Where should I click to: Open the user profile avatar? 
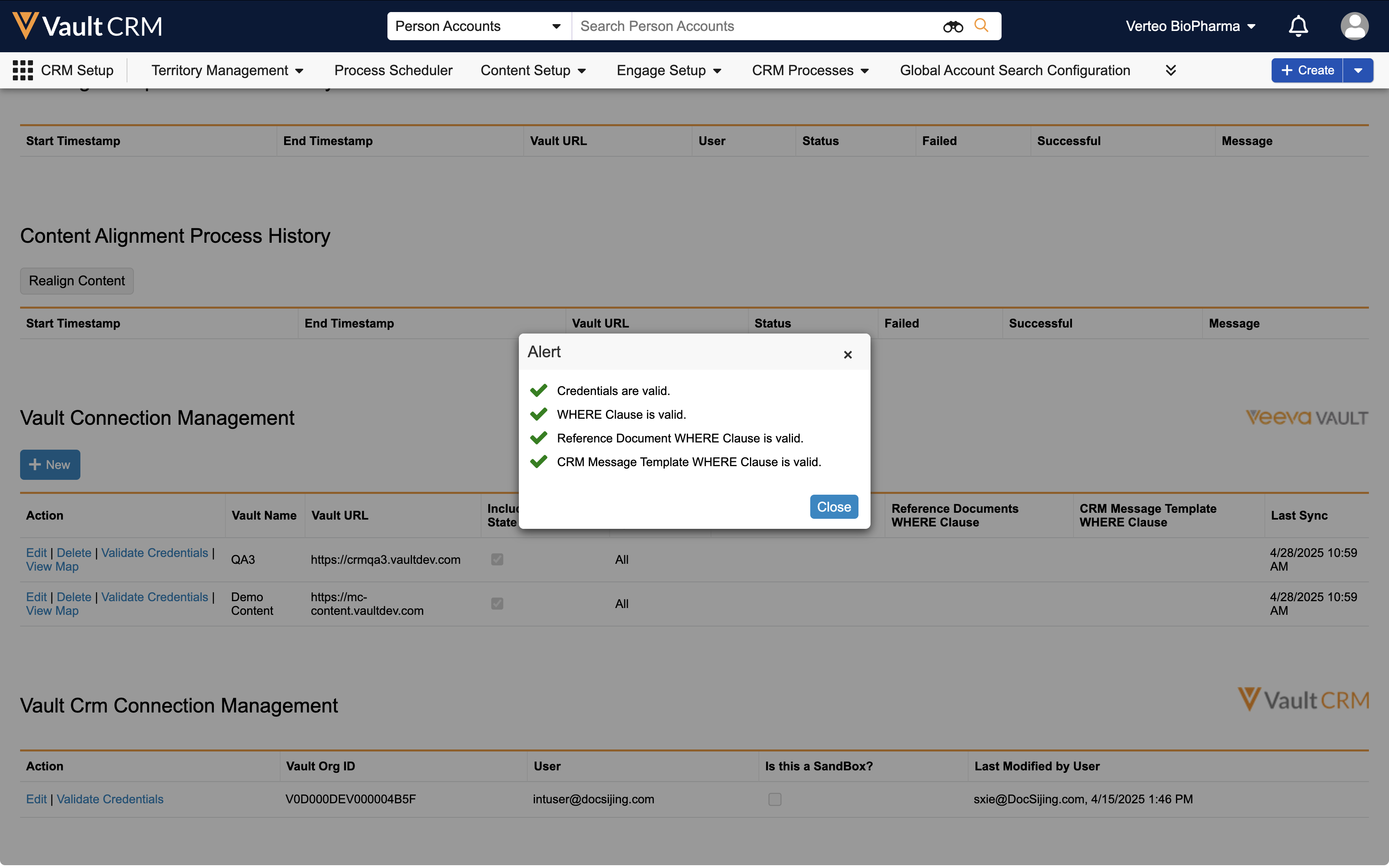[1354, 27]
